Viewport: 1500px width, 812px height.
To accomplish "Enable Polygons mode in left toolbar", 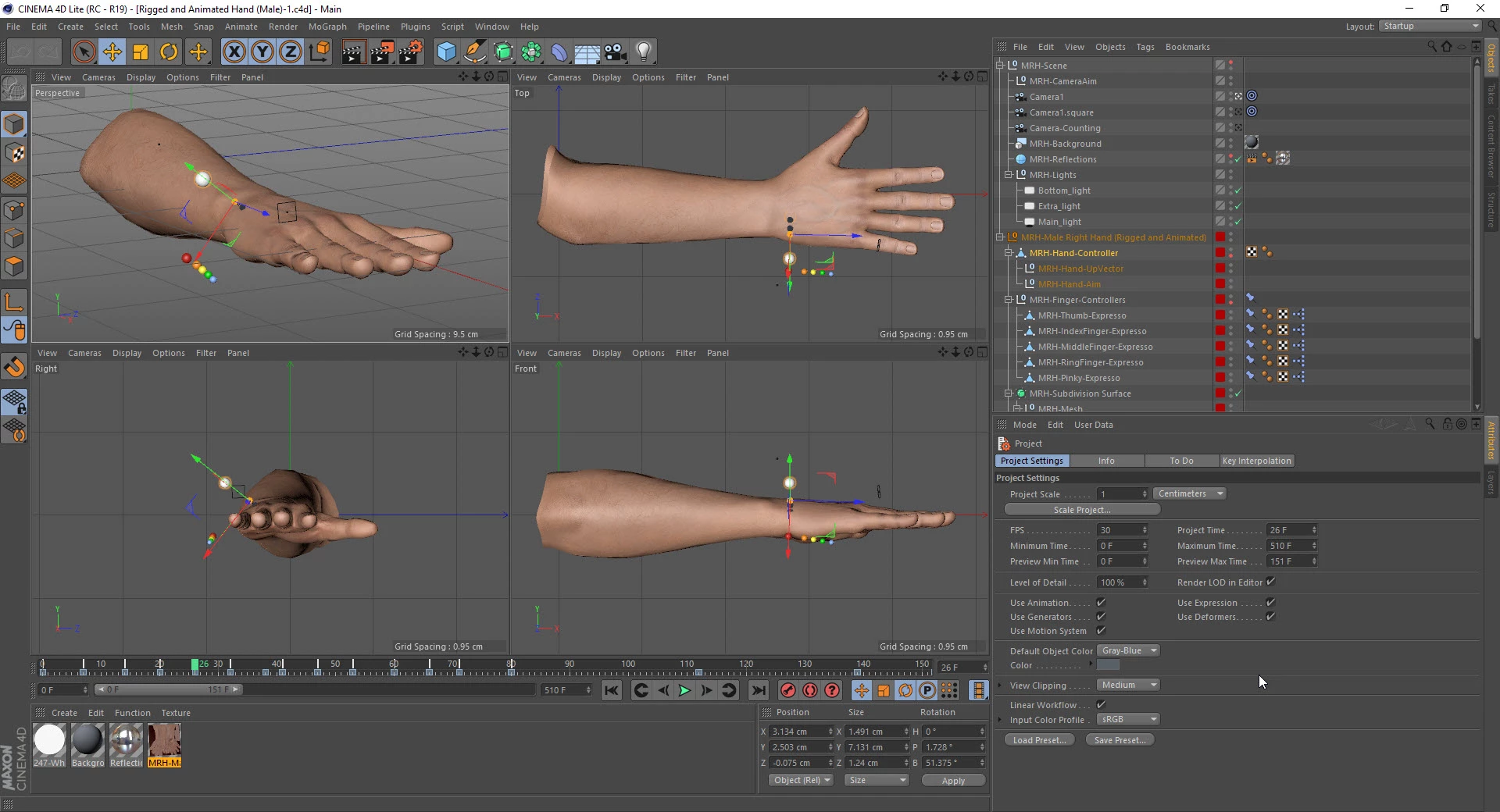I will pyautogui.click(x=14, y=266).
